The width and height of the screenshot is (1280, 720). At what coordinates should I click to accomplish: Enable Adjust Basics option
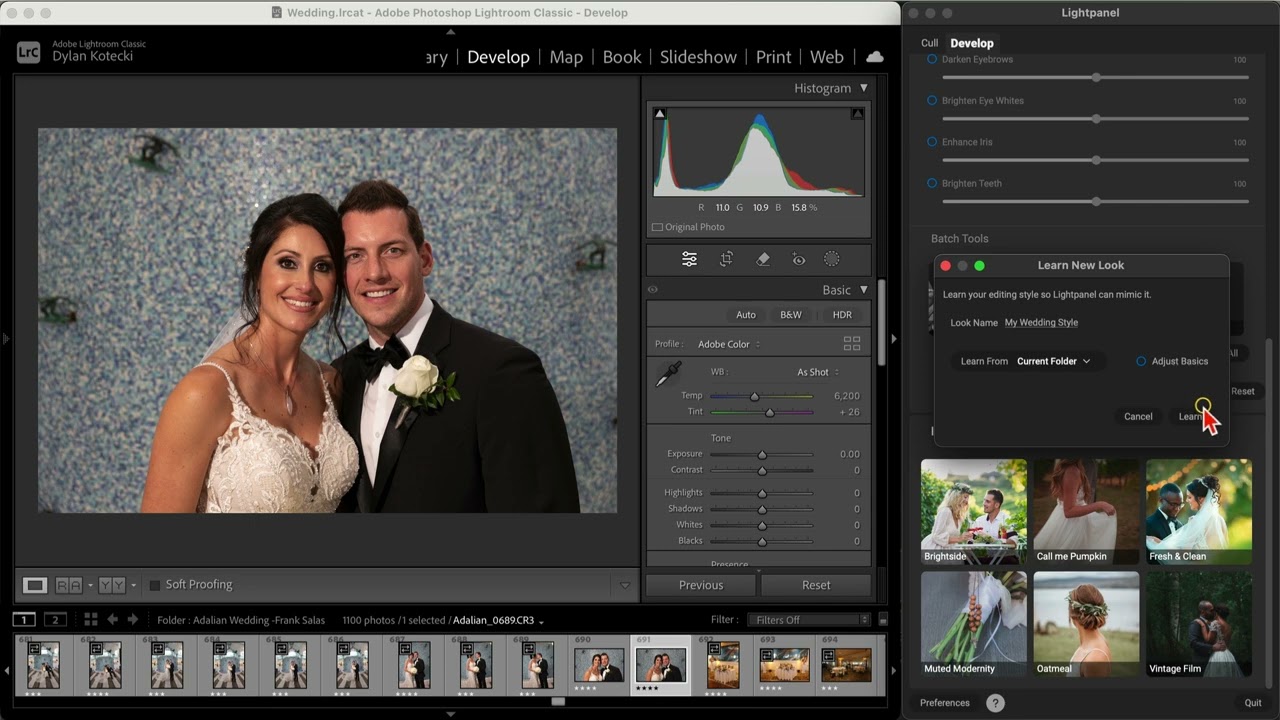pos(1141,361)
